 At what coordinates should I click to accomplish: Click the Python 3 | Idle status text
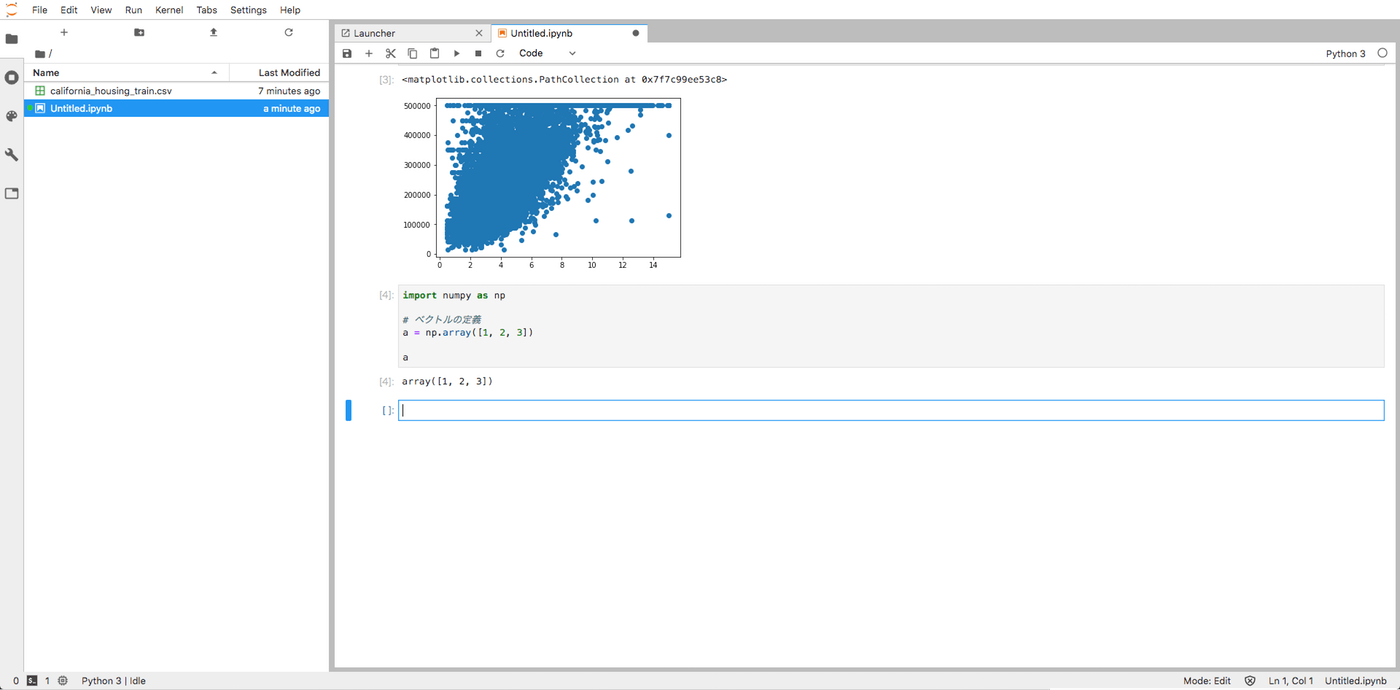(113, 680)
